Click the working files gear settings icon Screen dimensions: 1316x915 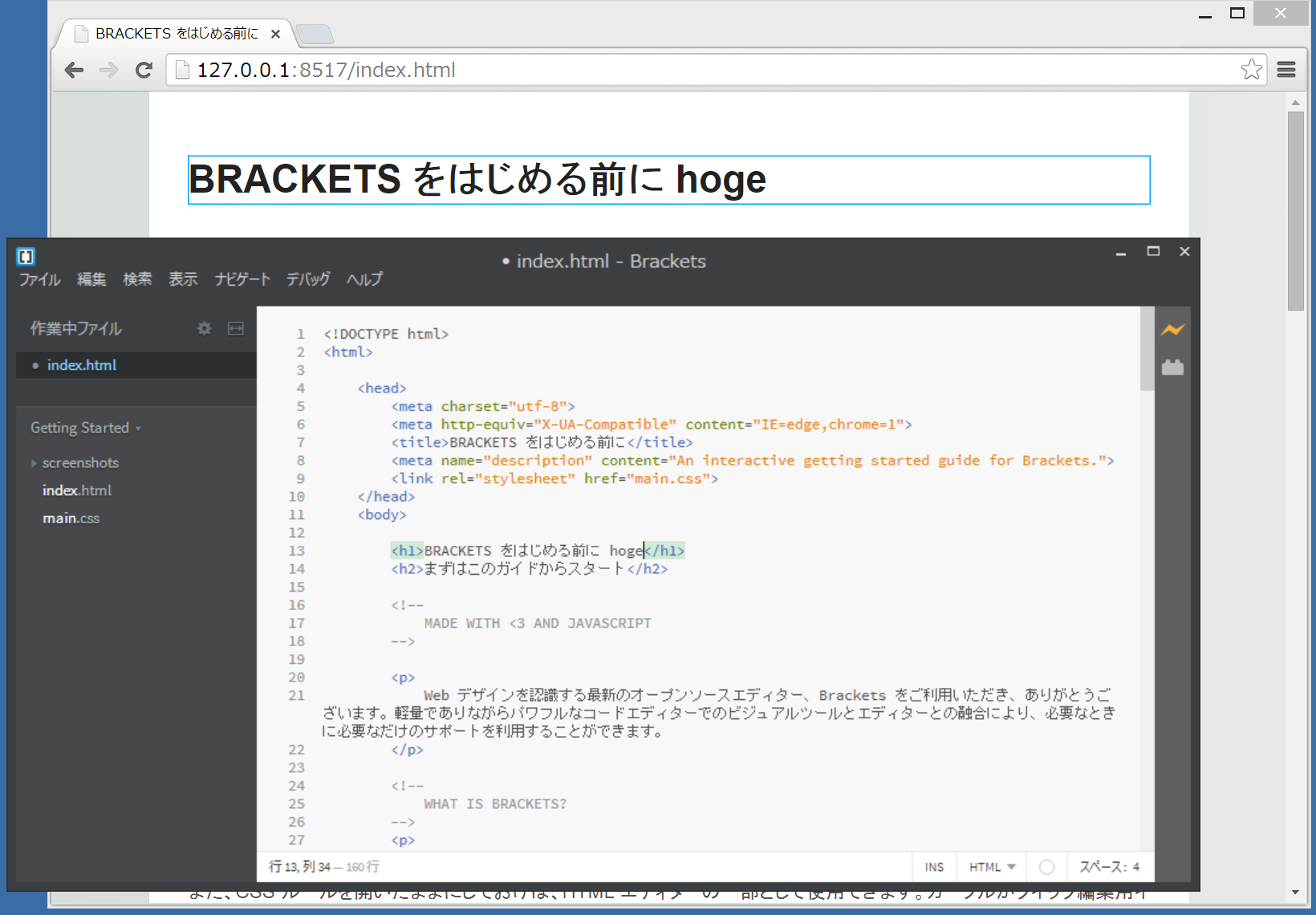click(205, 328)
